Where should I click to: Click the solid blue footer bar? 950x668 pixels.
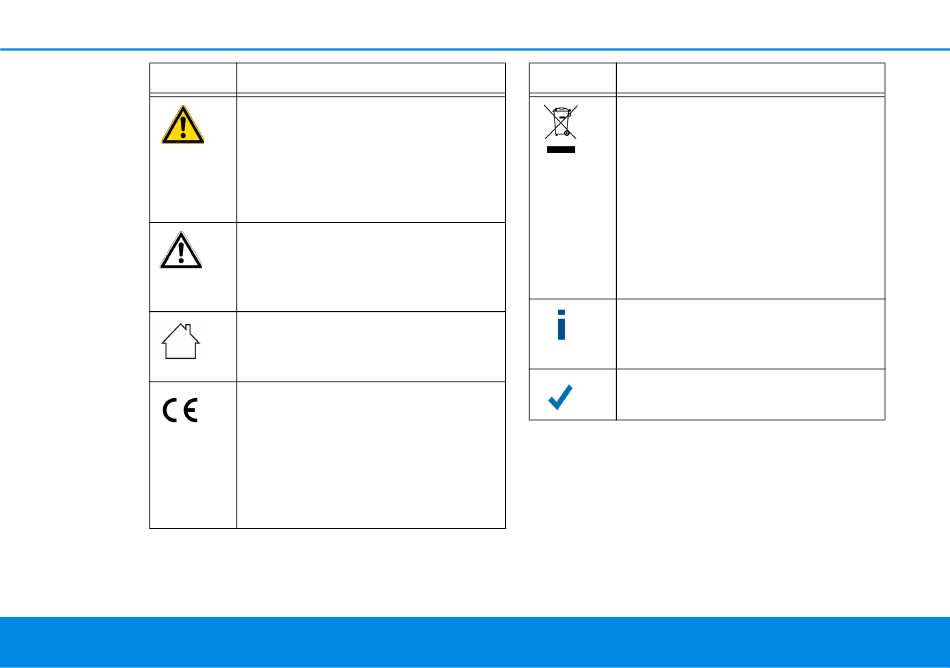tap(475, 642)
